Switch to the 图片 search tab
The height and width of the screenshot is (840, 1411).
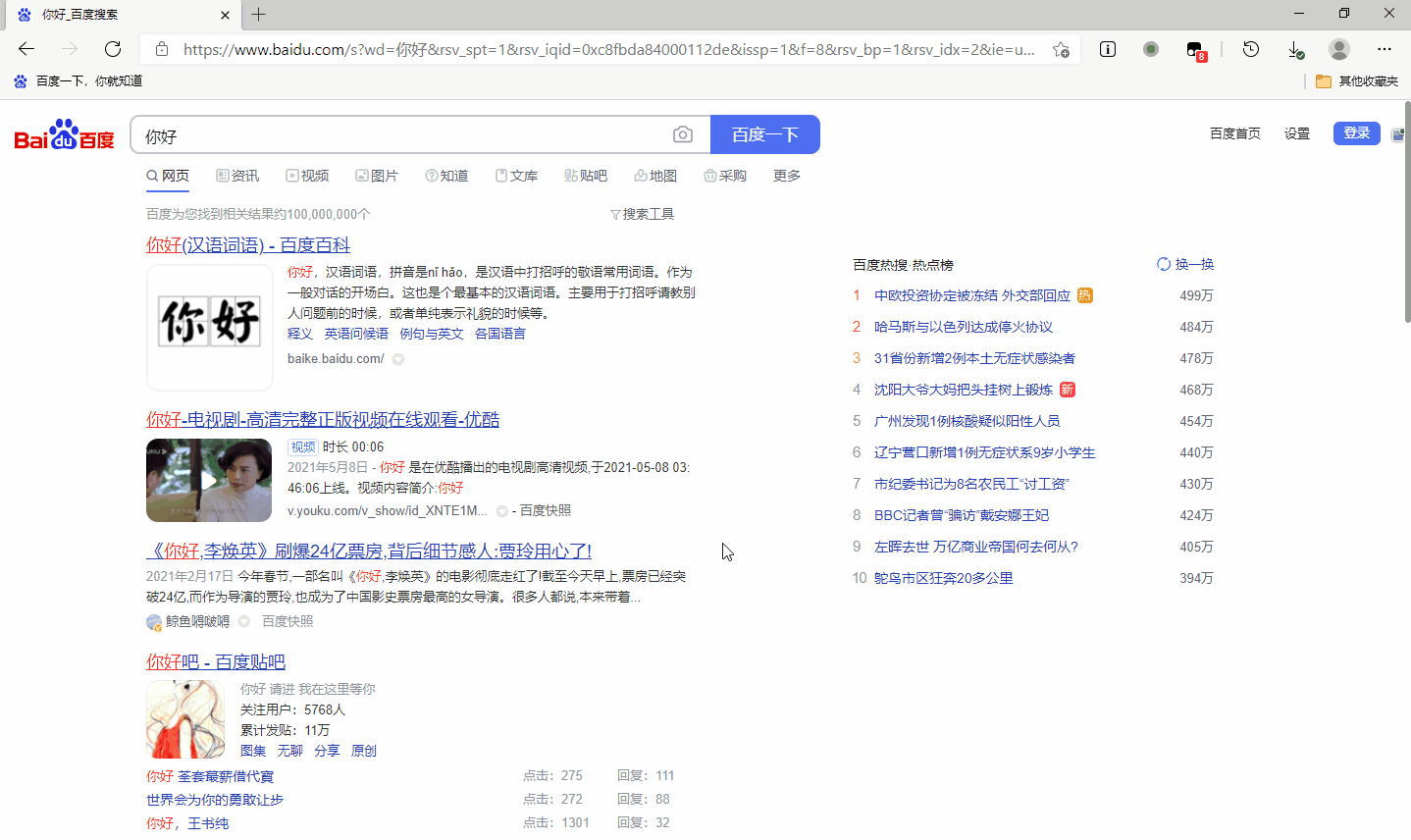(377, 176)
